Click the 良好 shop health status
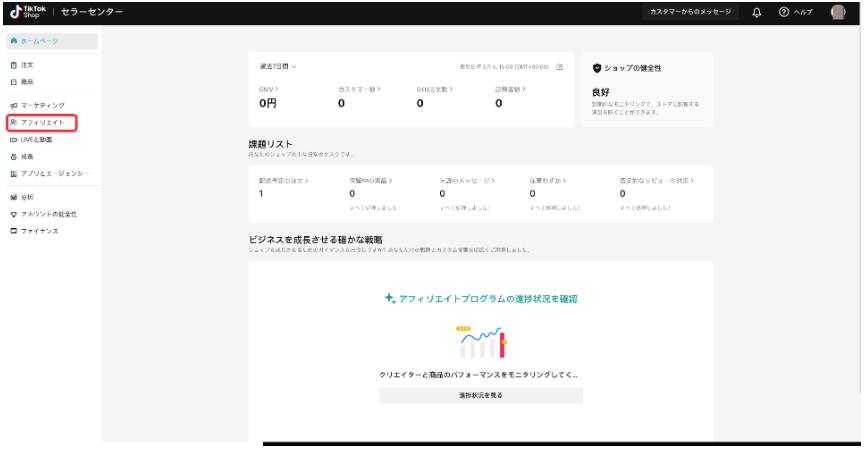 601,92
